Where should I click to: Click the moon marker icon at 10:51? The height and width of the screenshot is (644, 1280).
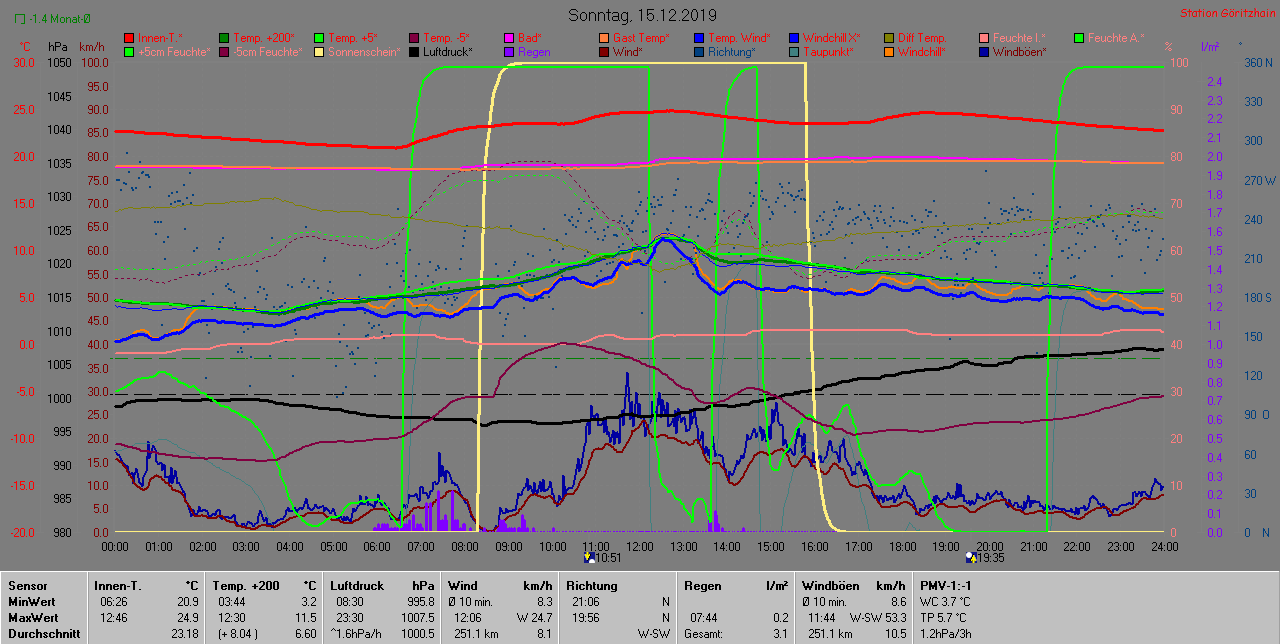590,556
